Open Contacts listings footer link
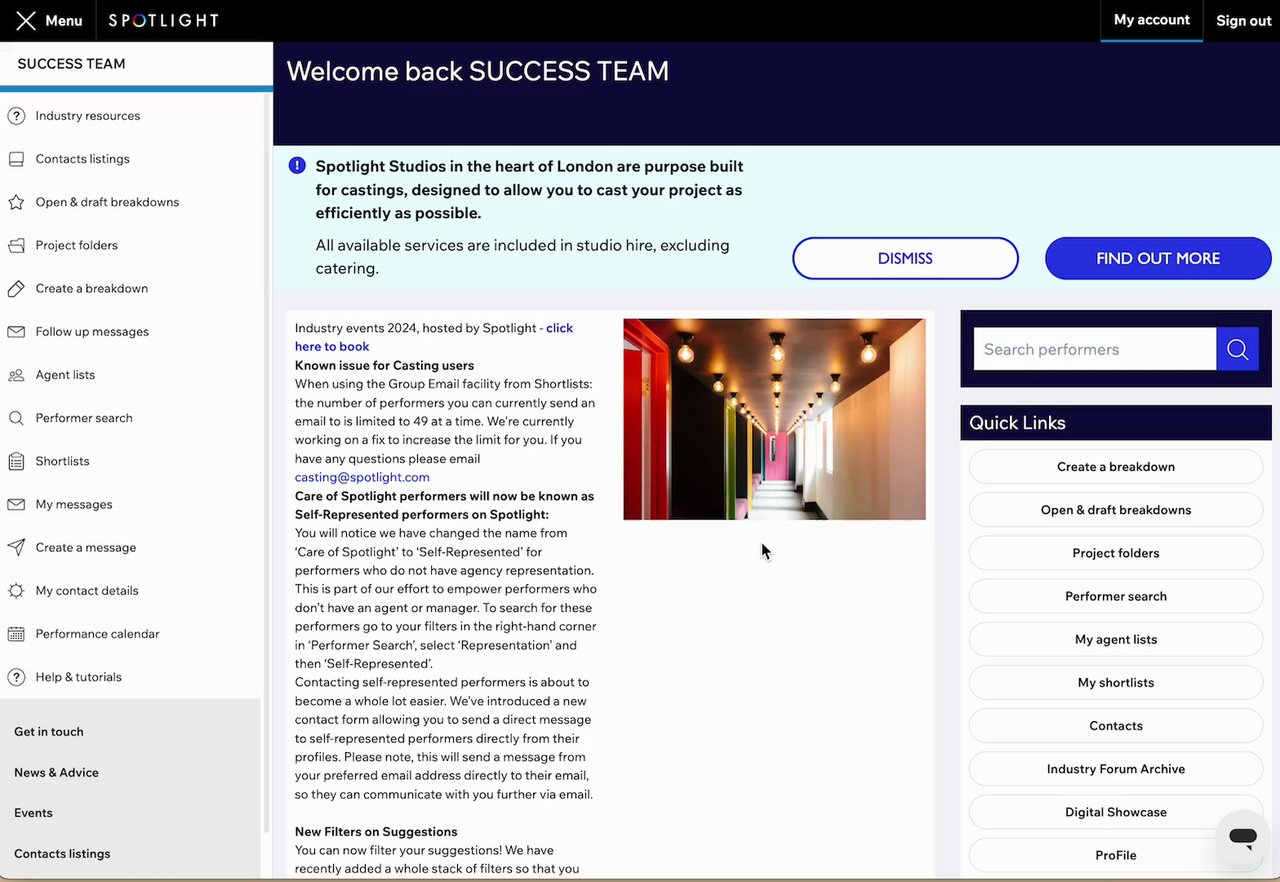Image resolution: width=1280 pixels, height=882 pixels. [x=62, y=854]
